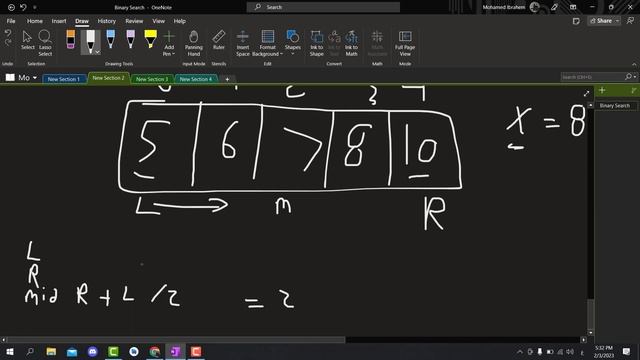The width and height of the screenshot is (640, 360).
Task: Redo the last action
Action: coord(8,42)
